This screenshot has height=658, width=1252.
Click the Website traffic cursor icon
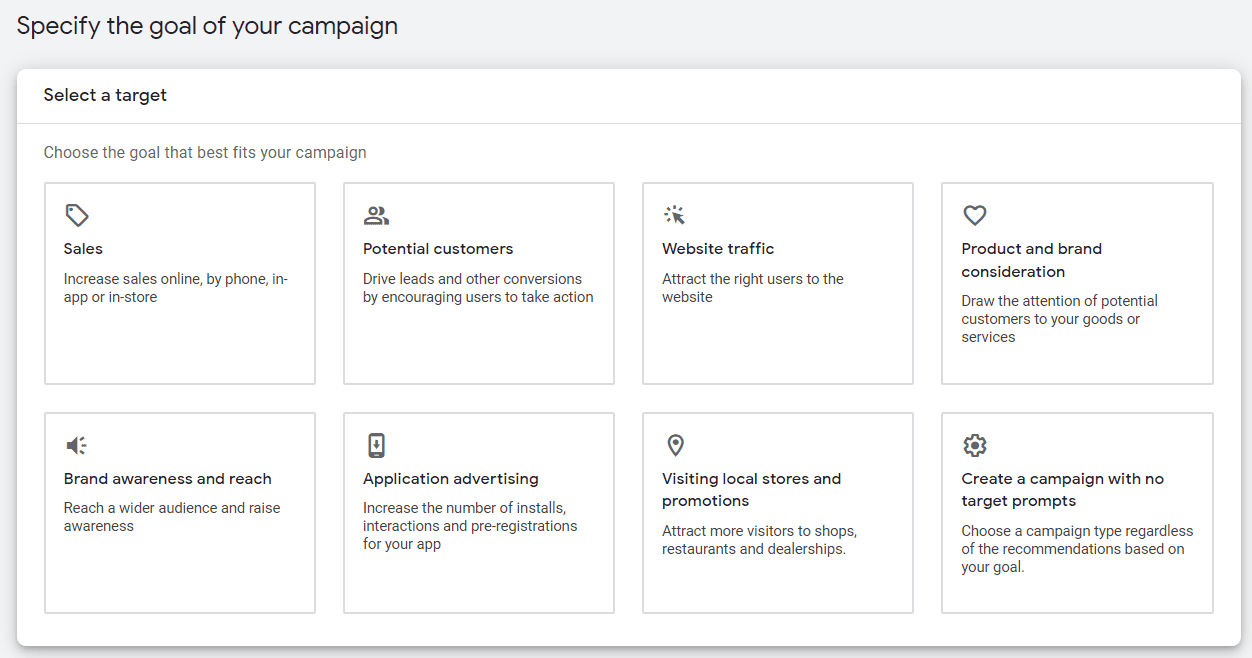click(x=675, y=214)
